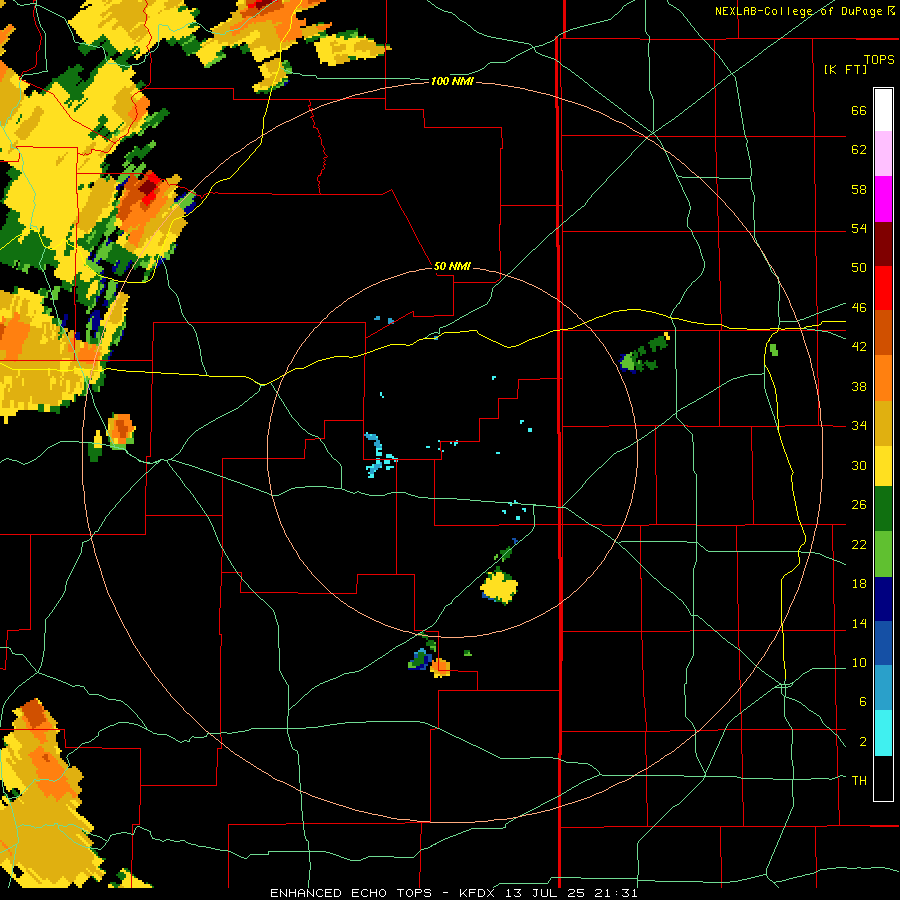Click the "21:31" timestamp
Image resolution: width=900 pixels, height=900 pixels.
(617, 893)
